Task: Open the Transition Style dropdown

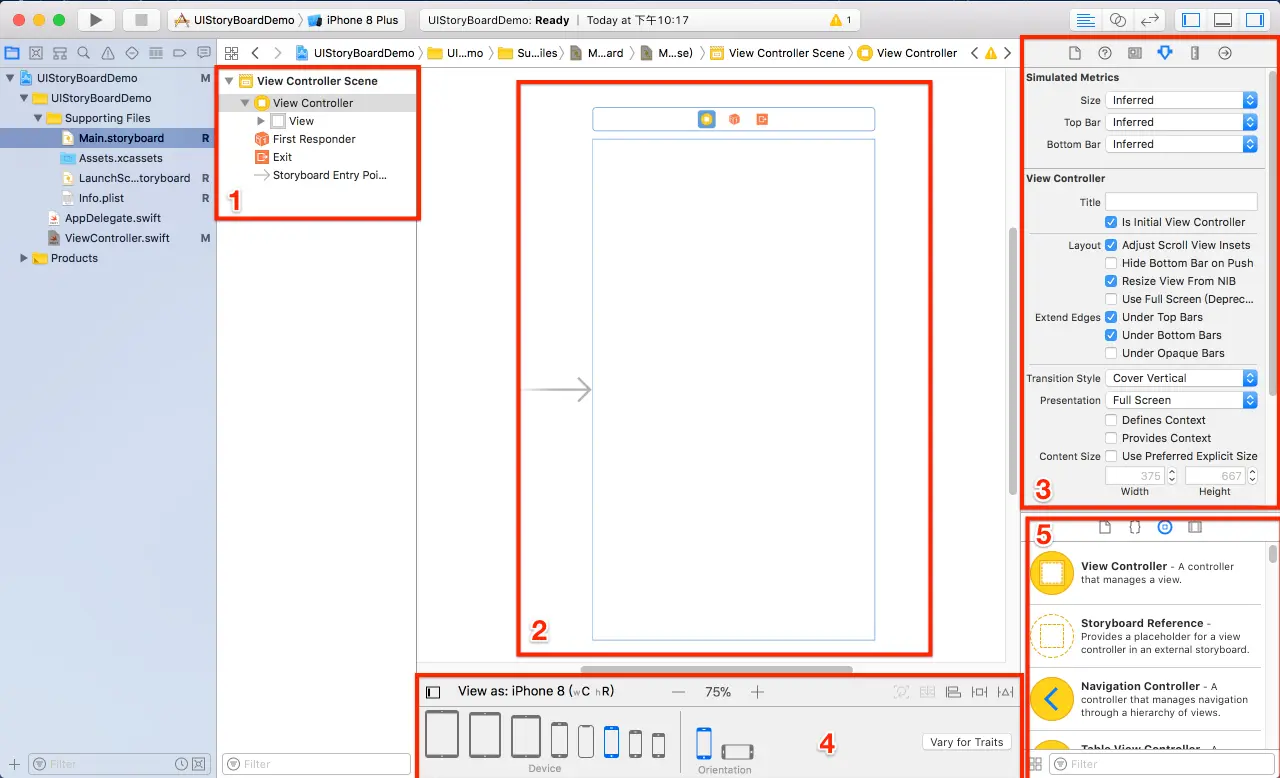Action: coord(1181,378)
